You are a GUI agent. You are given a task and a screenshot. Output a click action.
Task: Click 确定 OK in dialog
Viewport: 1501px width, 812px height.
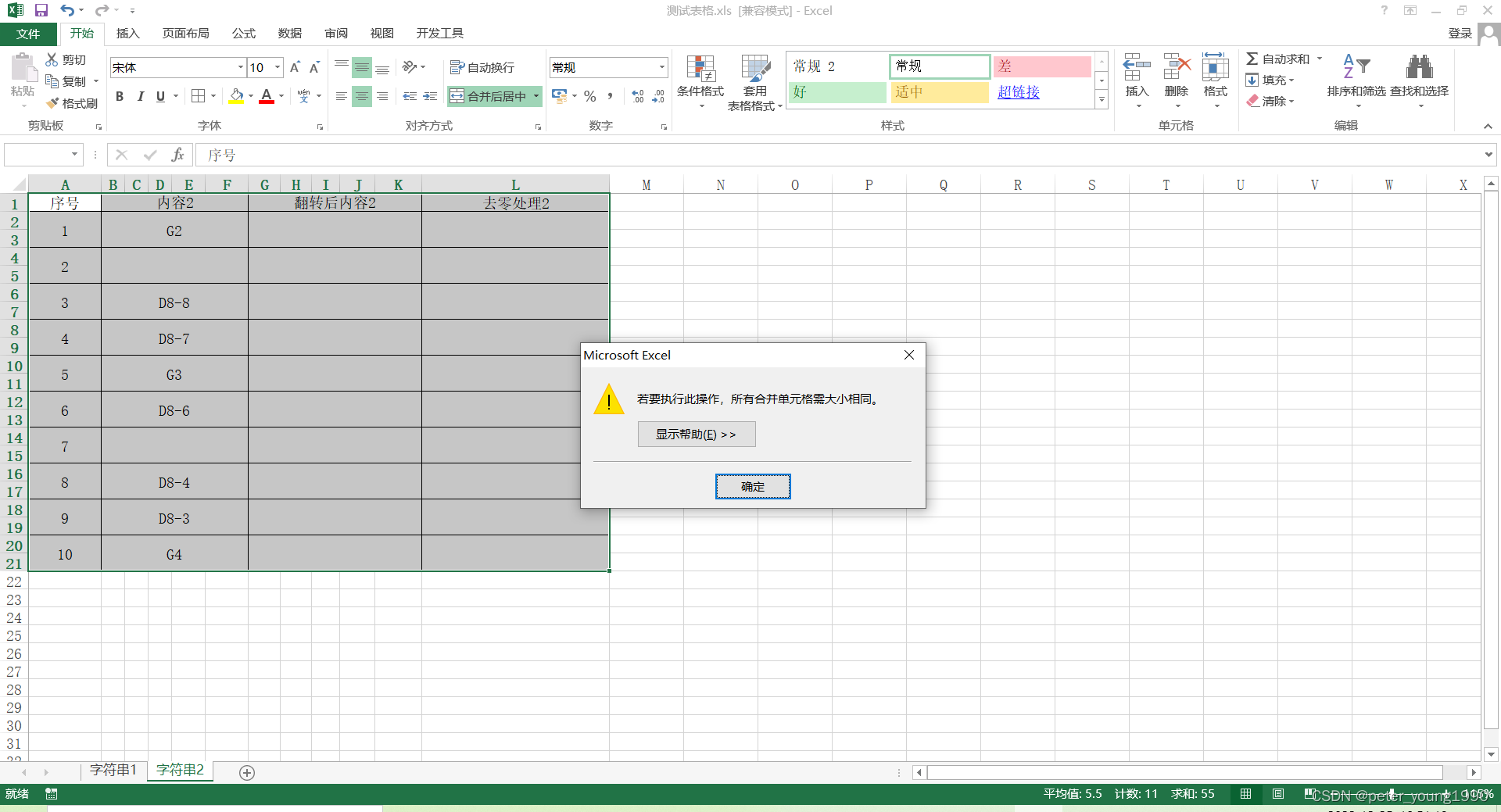click(x=753, y=486)
